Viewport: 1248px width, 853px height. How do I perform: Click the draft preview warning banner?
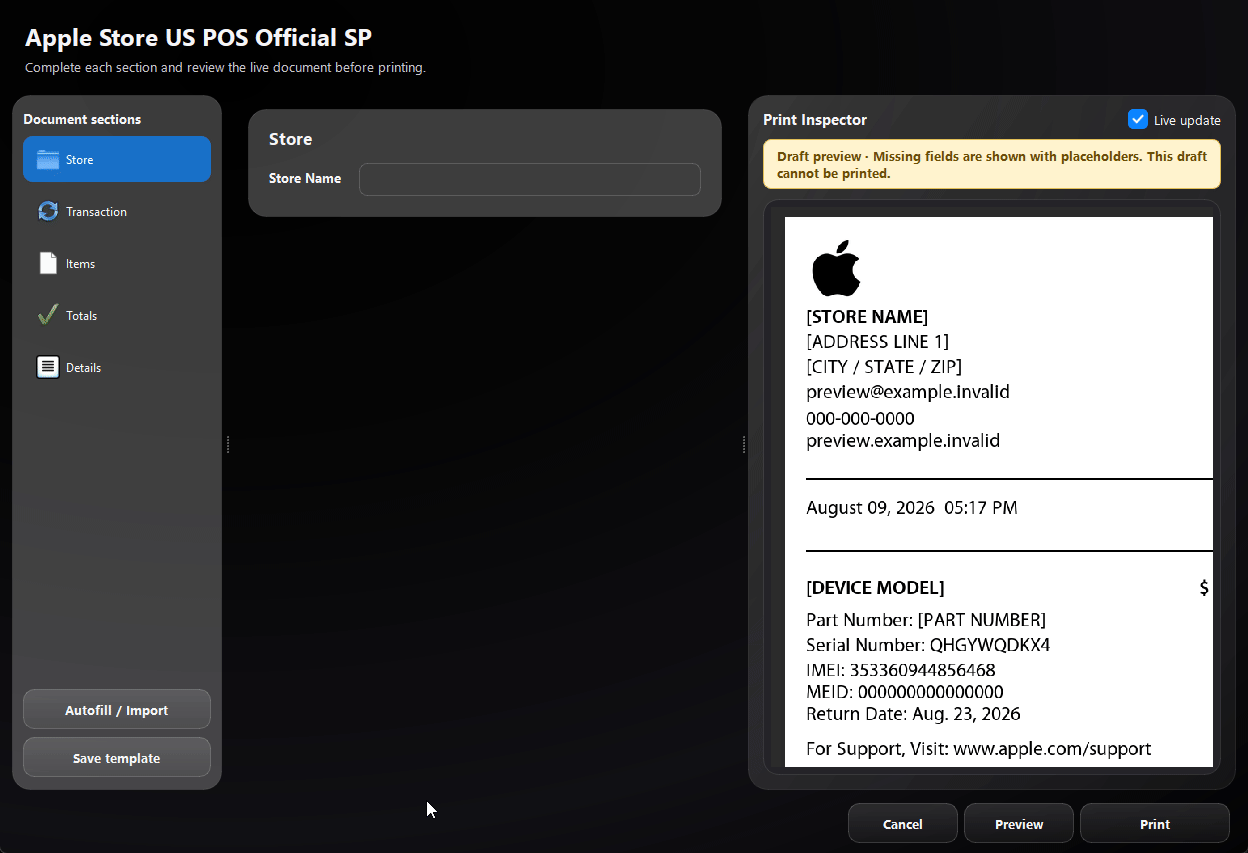[x=992, y=164]
